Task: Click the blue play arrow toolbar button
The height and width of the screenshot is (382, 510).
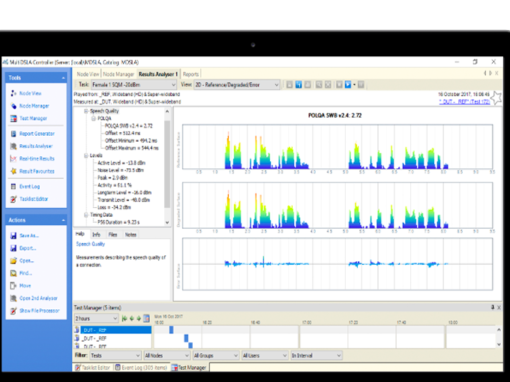Action: click(x=348, y=85)
